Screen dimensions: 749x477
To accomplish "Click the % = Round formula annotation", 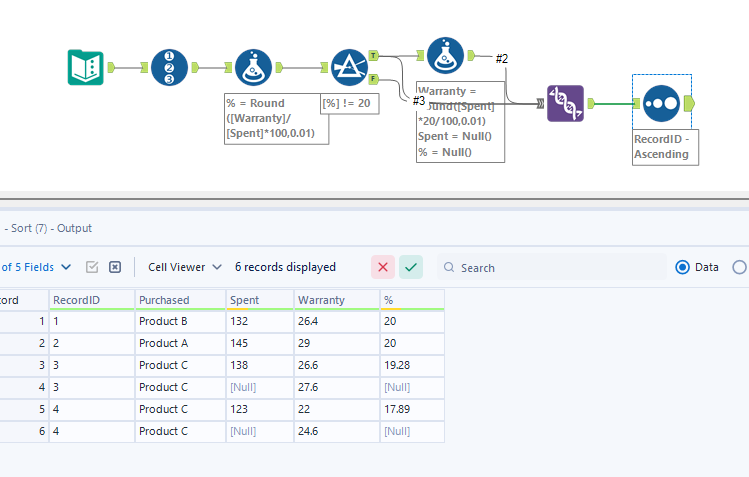I will coord(276,118).
